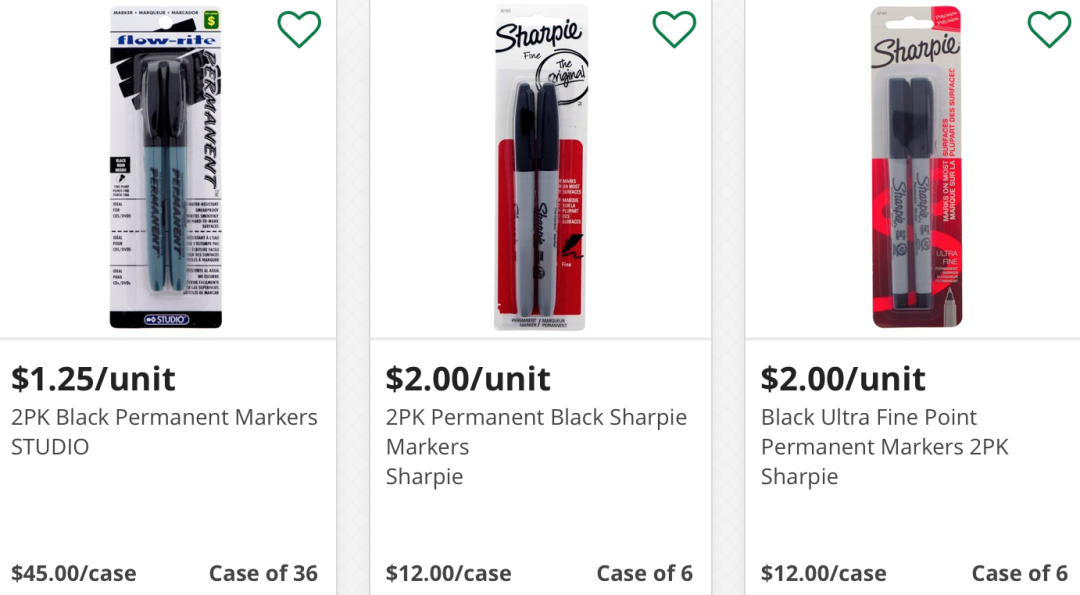Open the 2PK Black Permanent Markers title
This screenshot has width=1080, height=595.
tap(164, 417)
